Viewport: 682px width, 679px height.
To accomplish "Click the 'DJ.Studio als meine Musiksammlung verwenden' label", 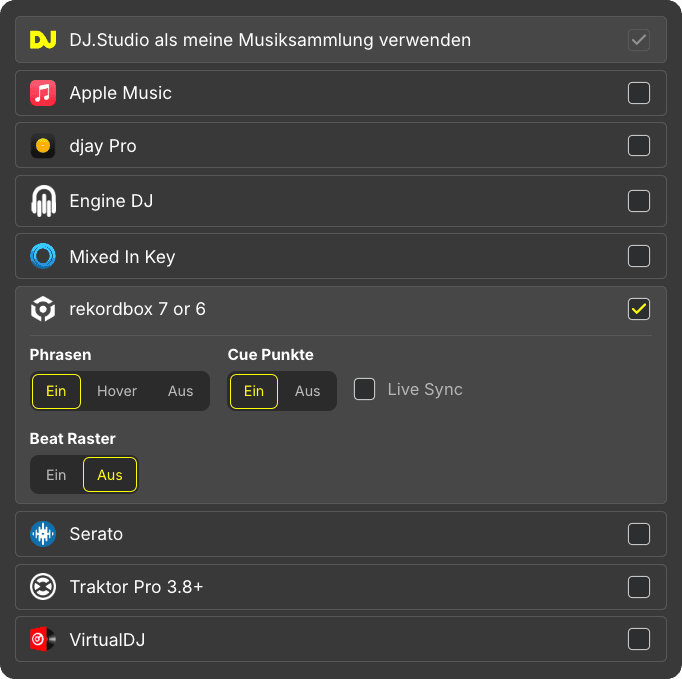I will [x=270, y=40].
